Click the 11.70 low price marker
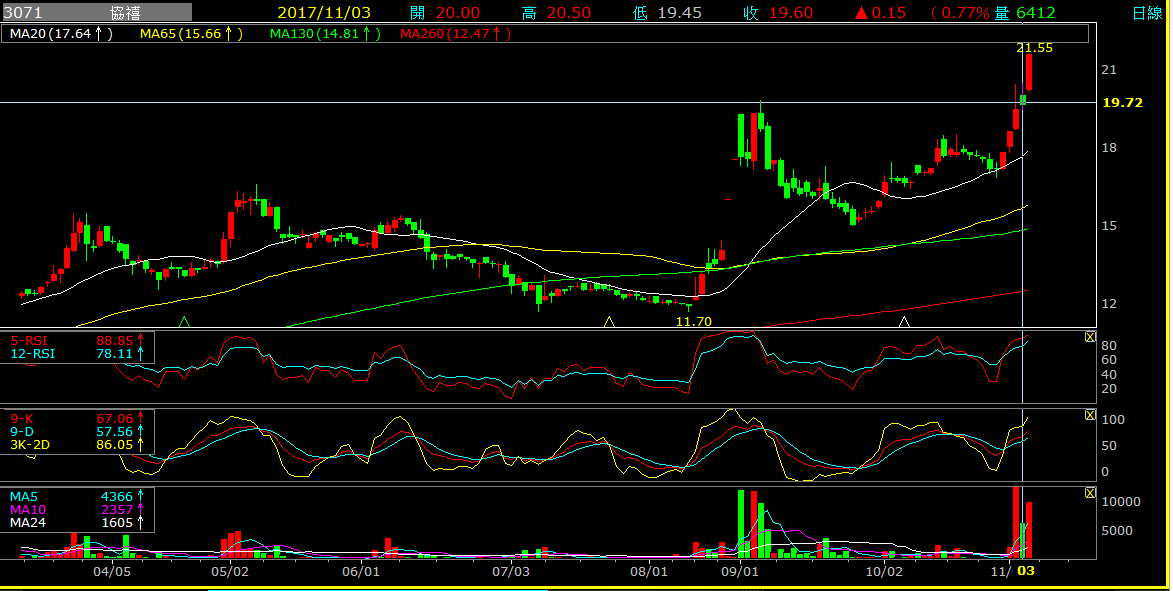Screen dimensions: 1173x591 pyautogui.click(x=693, y=322)
